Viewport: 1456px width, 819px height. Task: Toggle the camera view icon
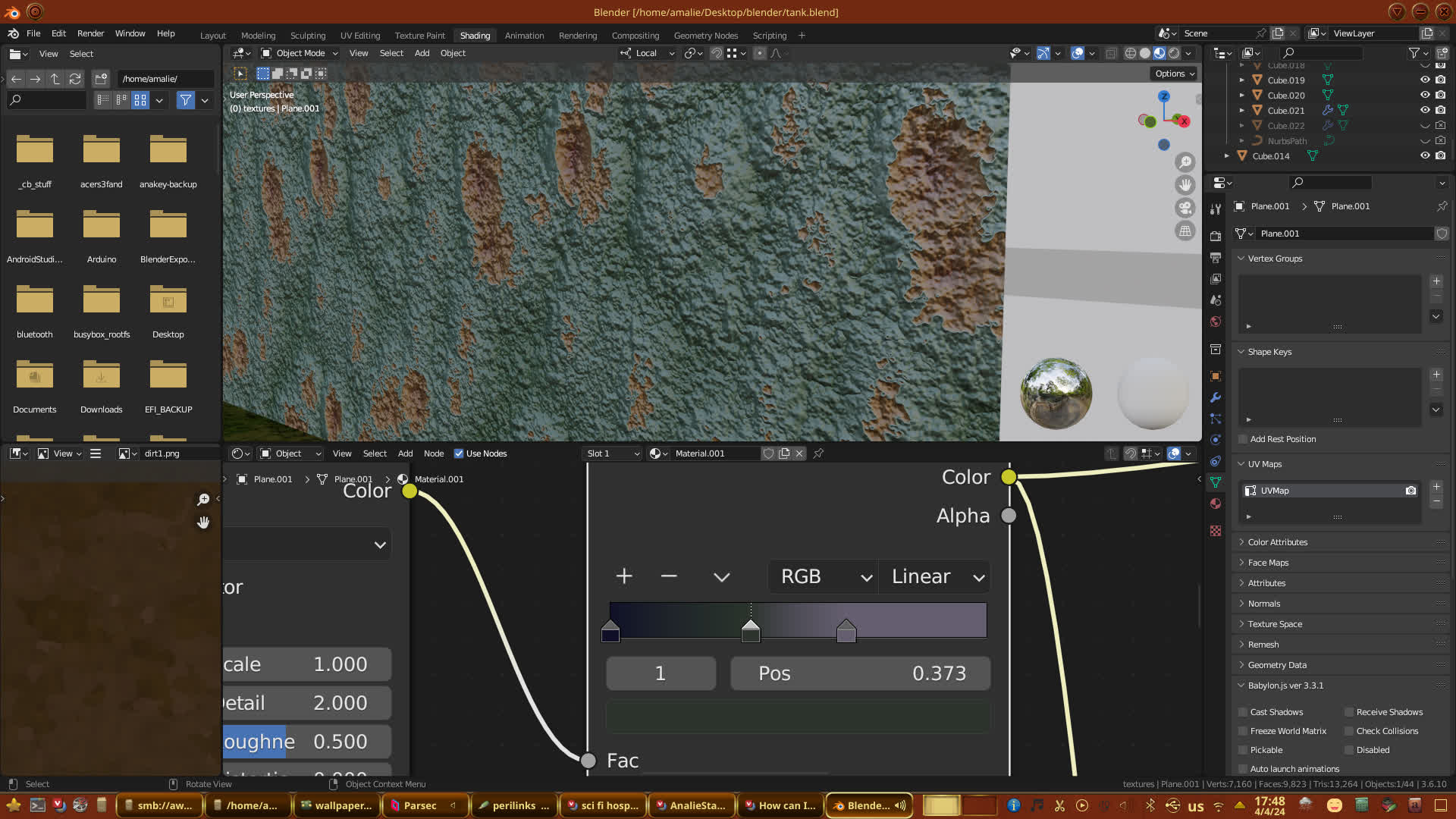click(1185, 208)
